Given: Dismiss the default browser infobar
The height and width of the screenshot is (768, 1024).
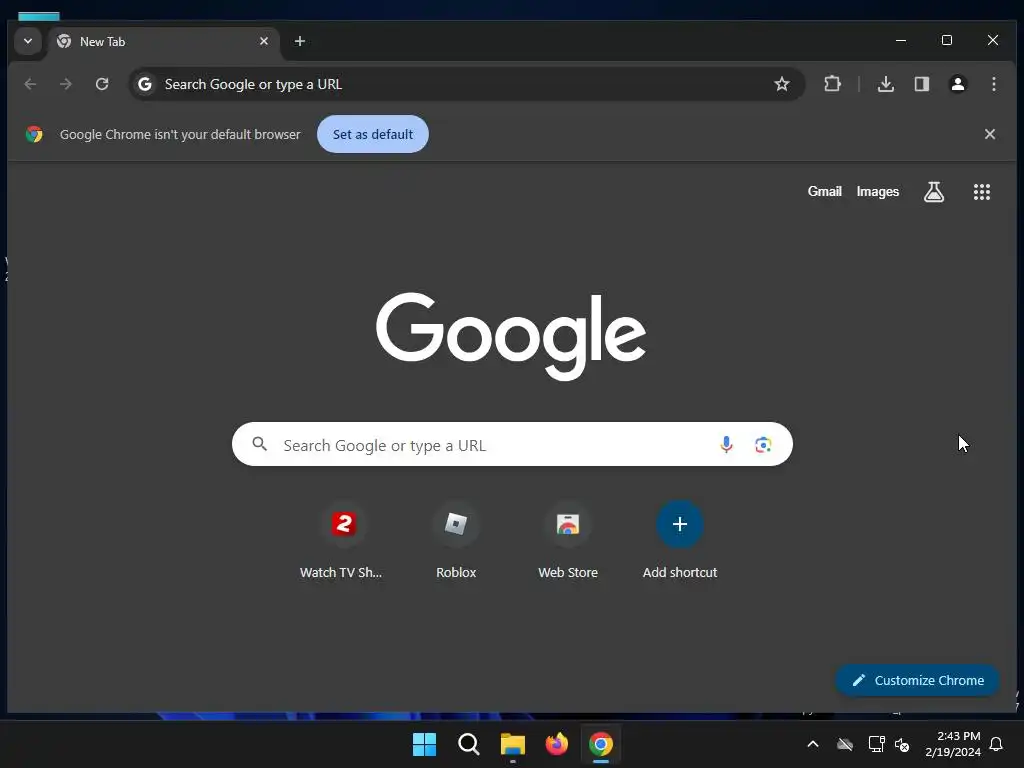Looking at the screenshot, I should click(990, 134).
